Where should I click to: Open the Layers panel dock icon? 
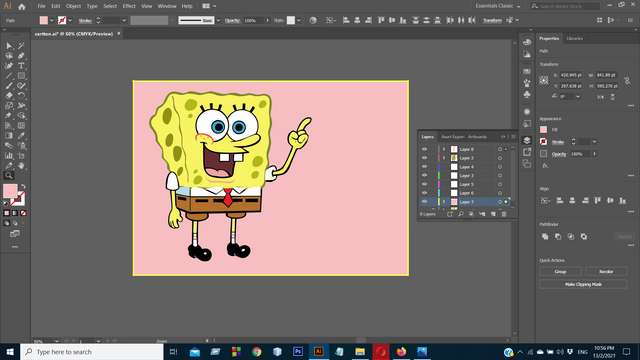pos(527,140)
